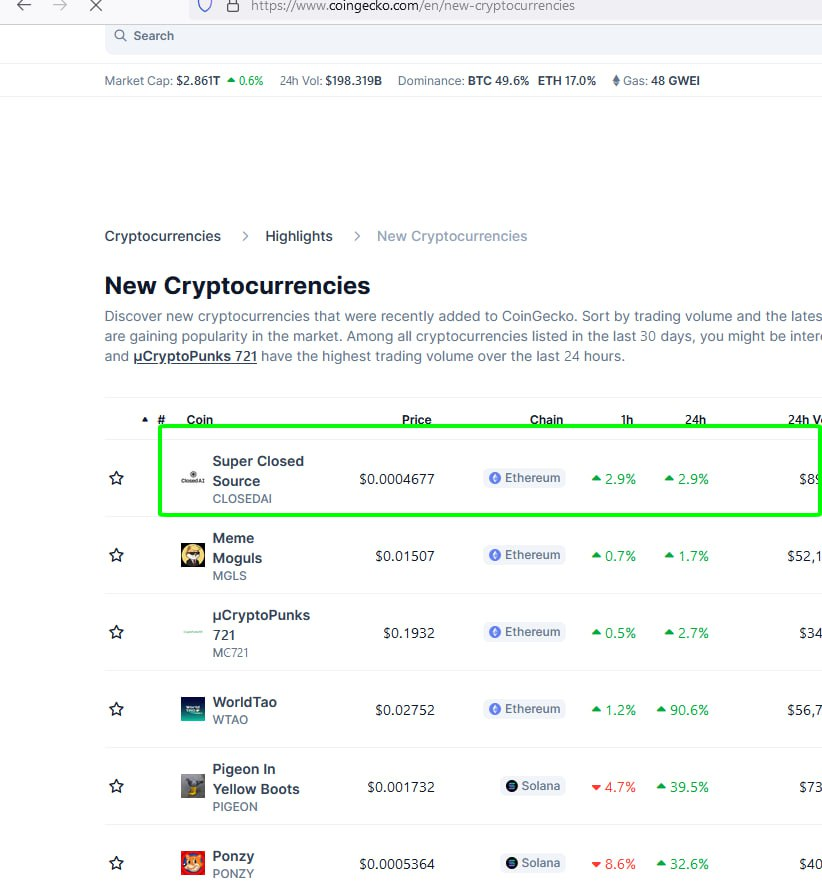822x896 pixels.
Task: Click the 39.5% 24h change for Pigeon
Action: [683, 787]
